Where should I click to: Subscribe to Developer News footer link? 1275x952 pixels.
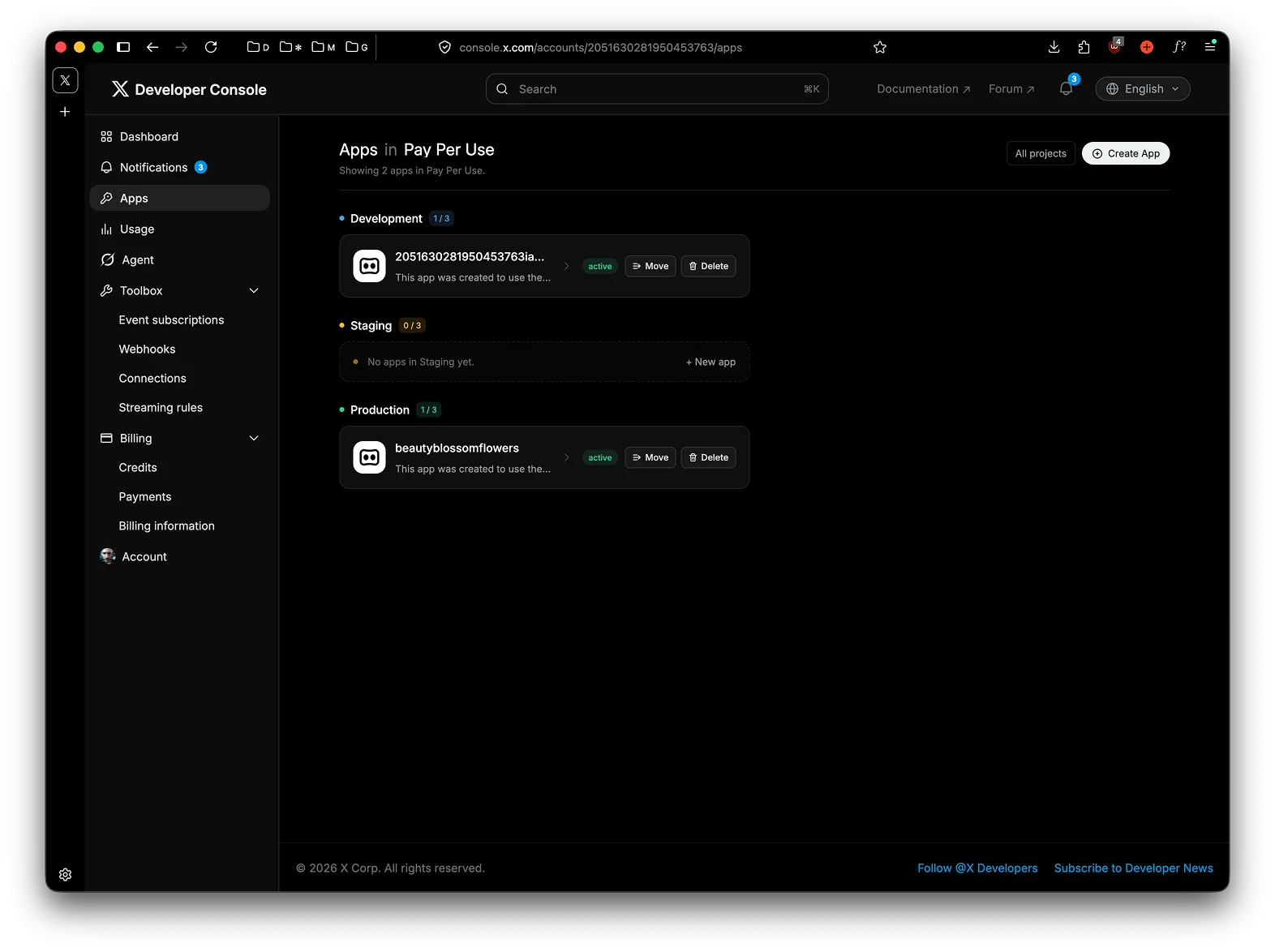click(1133, 868)
